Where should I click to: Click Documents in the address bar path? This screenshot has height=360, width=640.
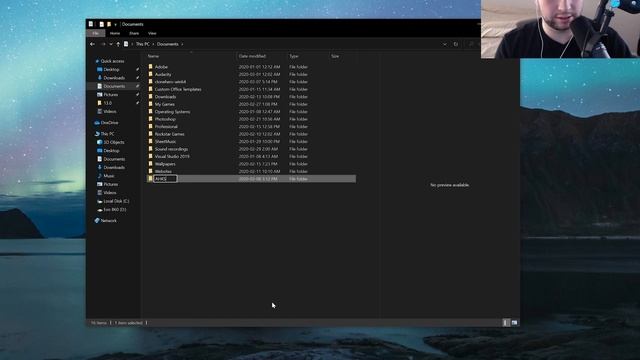168,44
